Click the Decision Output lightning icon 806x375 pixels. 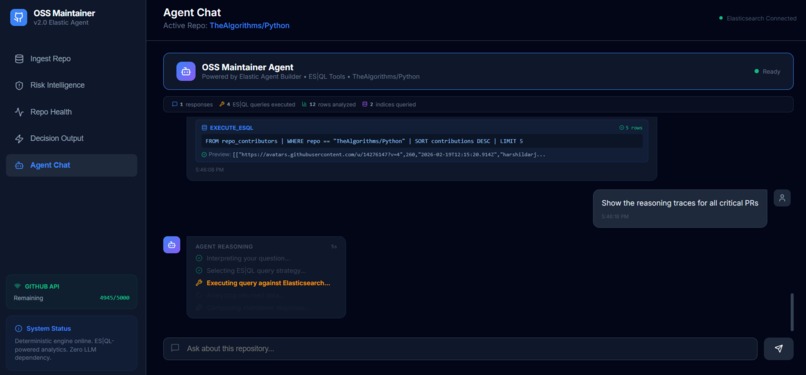19,139
